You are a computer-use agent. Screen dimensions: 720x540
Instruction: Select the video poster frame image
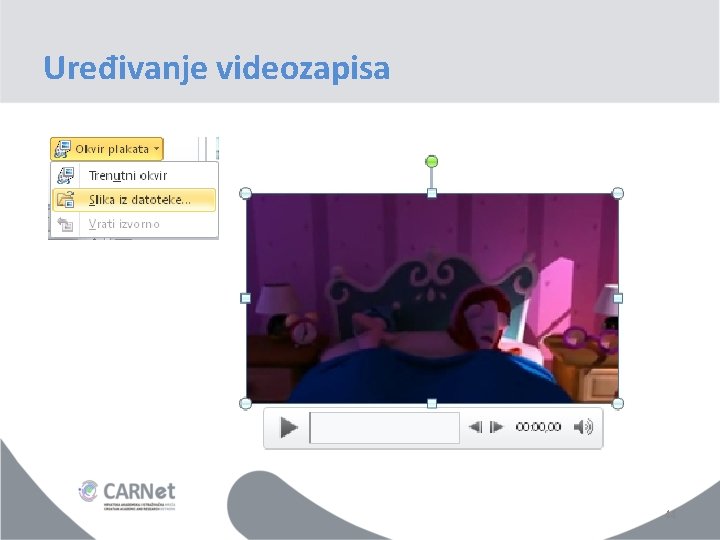(x=432, y=298)
